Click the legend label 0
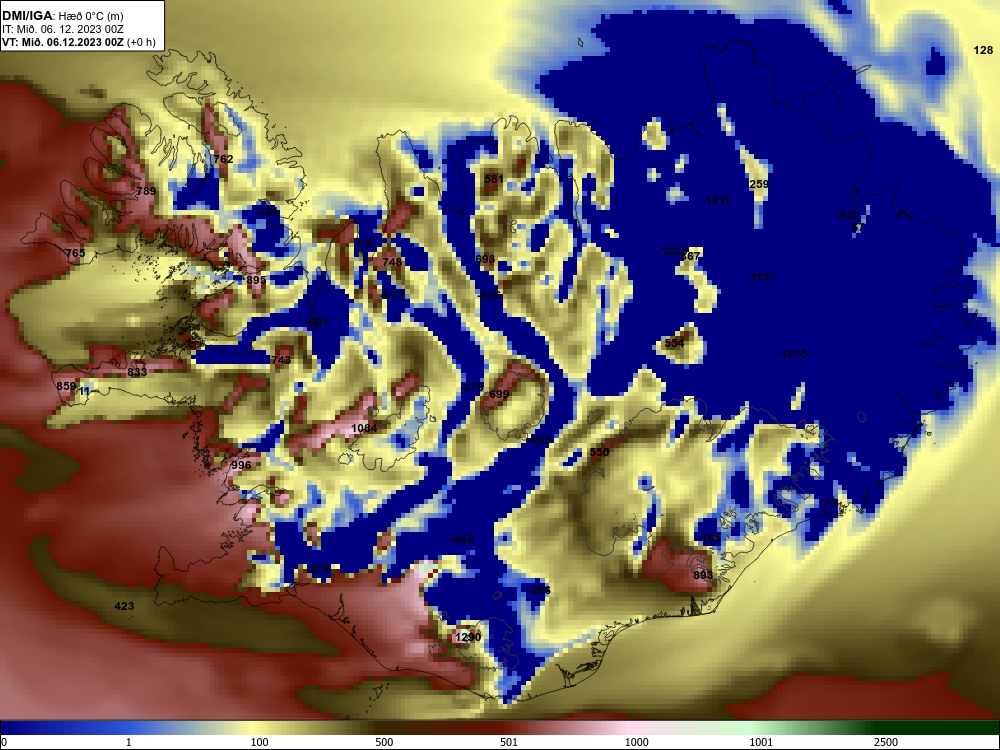The height and width of the screenshot is (750, 1000). point(4,742)
